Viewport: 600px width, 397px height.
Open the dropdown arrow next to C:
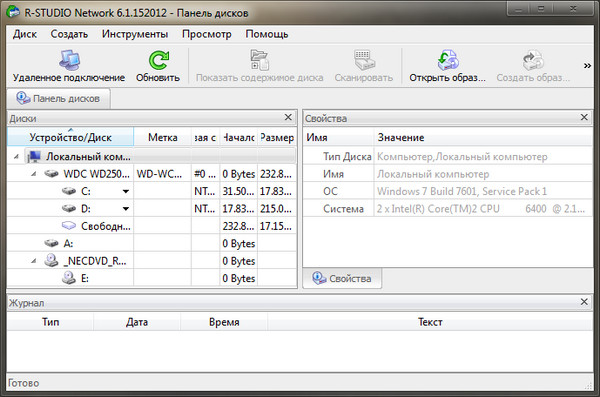pyautogui.click(x=126, y=191)
